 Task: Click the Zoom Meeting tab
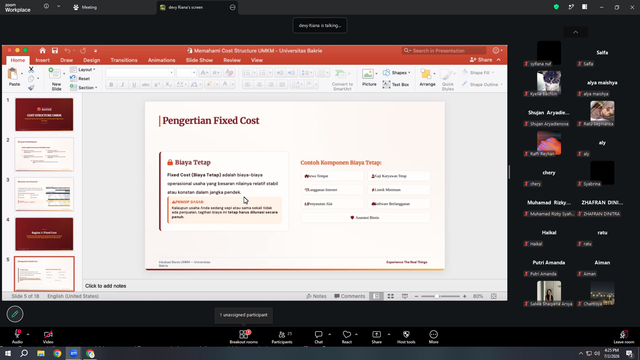[x=85, y=7]
